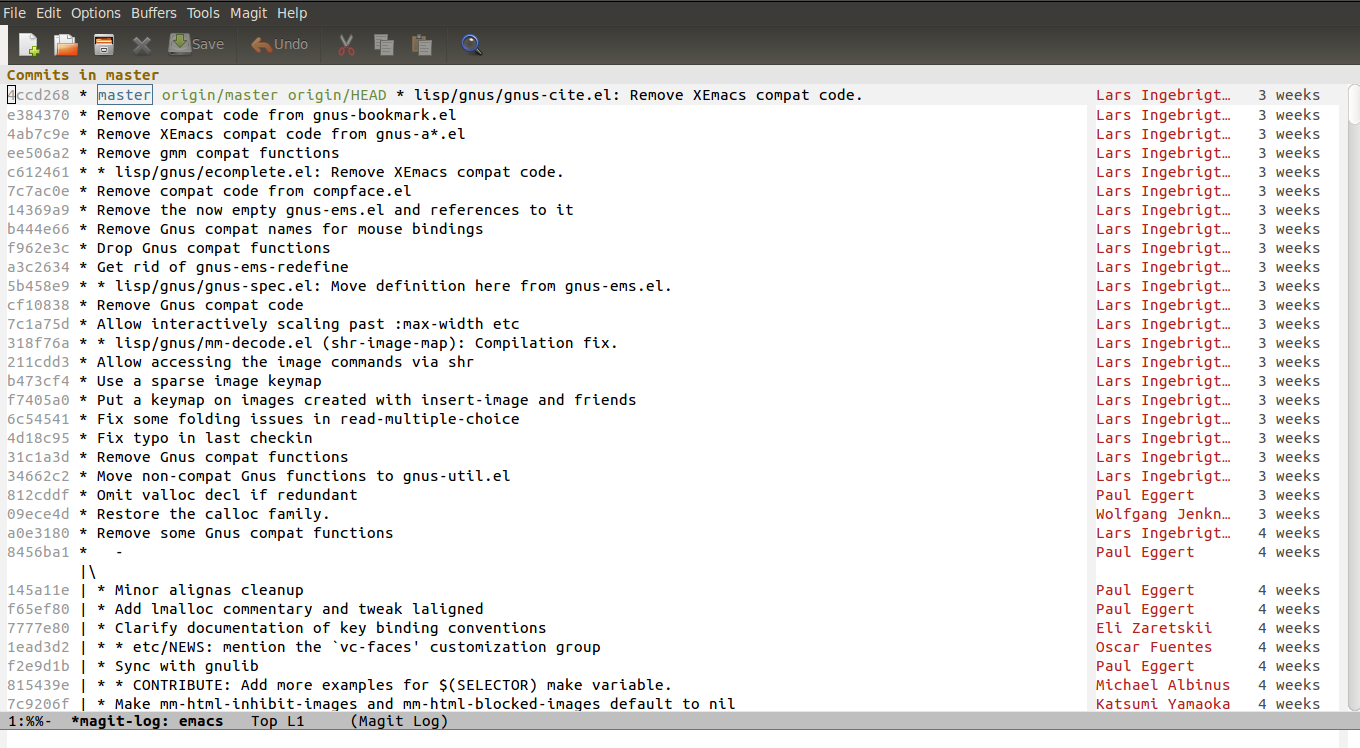1360x748 pixels.
Task: Click the 'Commits in master' header
Action: (83, 75)
